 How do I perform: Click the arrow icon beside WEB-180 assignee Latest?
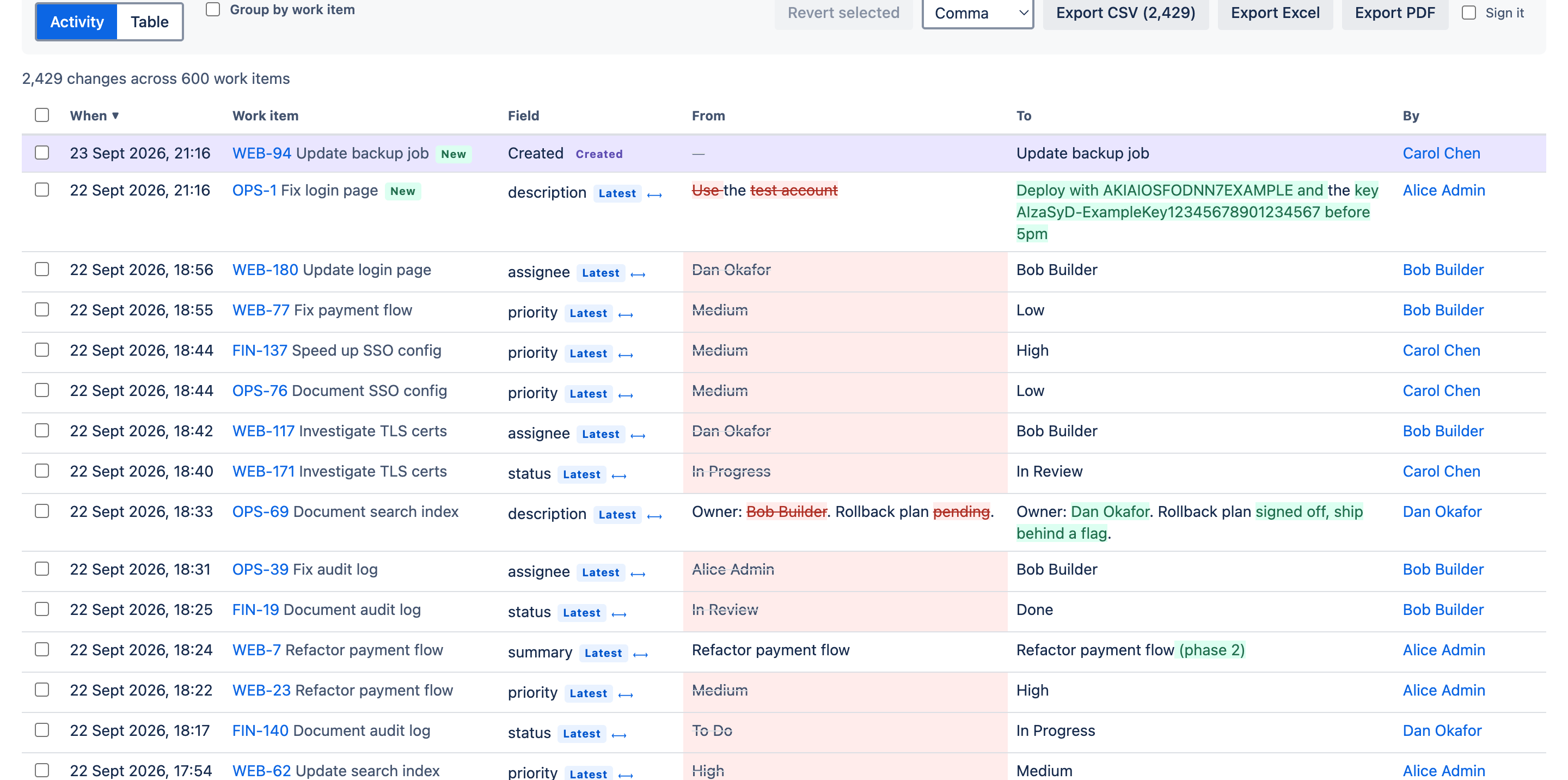coord(638,274)
